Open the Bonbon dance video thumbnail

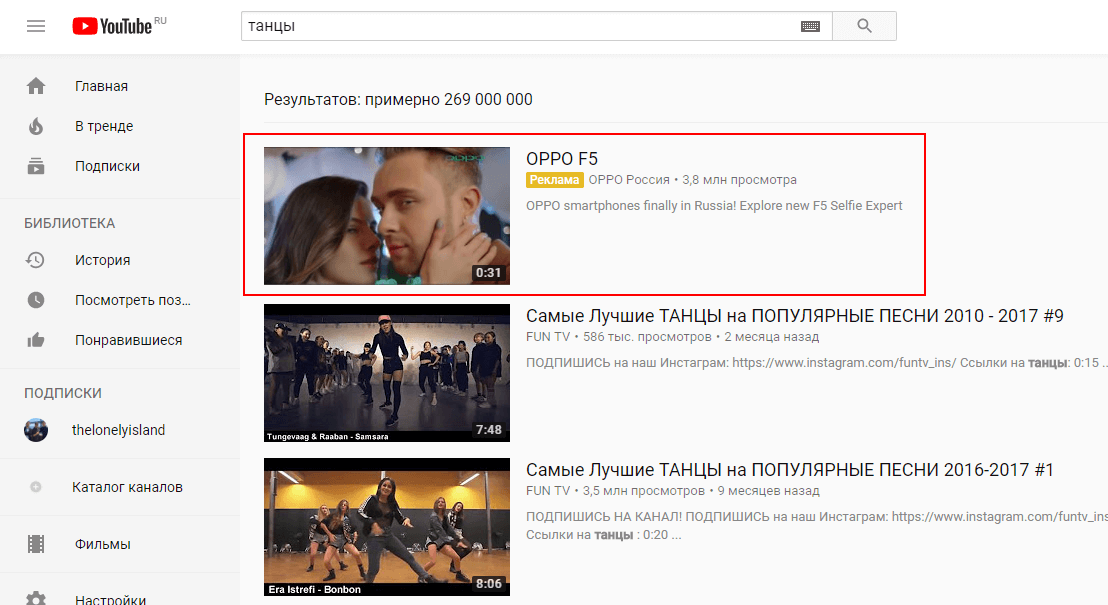tap(387, 527)
